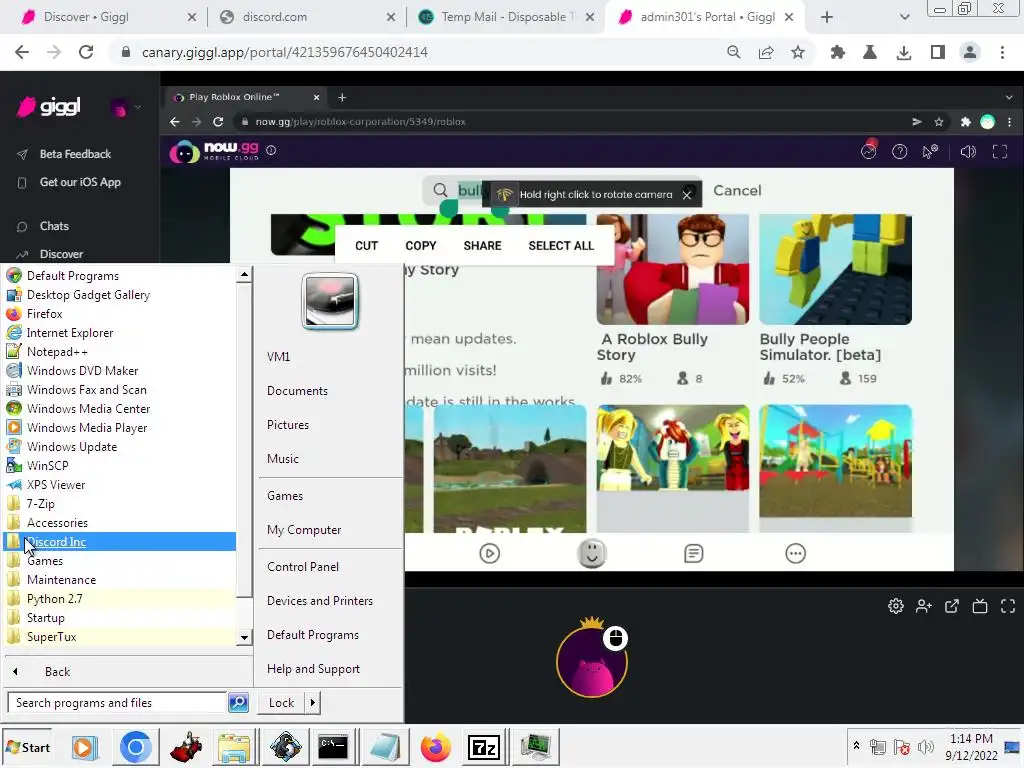Click the Roblox chat nav icon
This screenshot has width=1024, height=768.
[694, 554]
